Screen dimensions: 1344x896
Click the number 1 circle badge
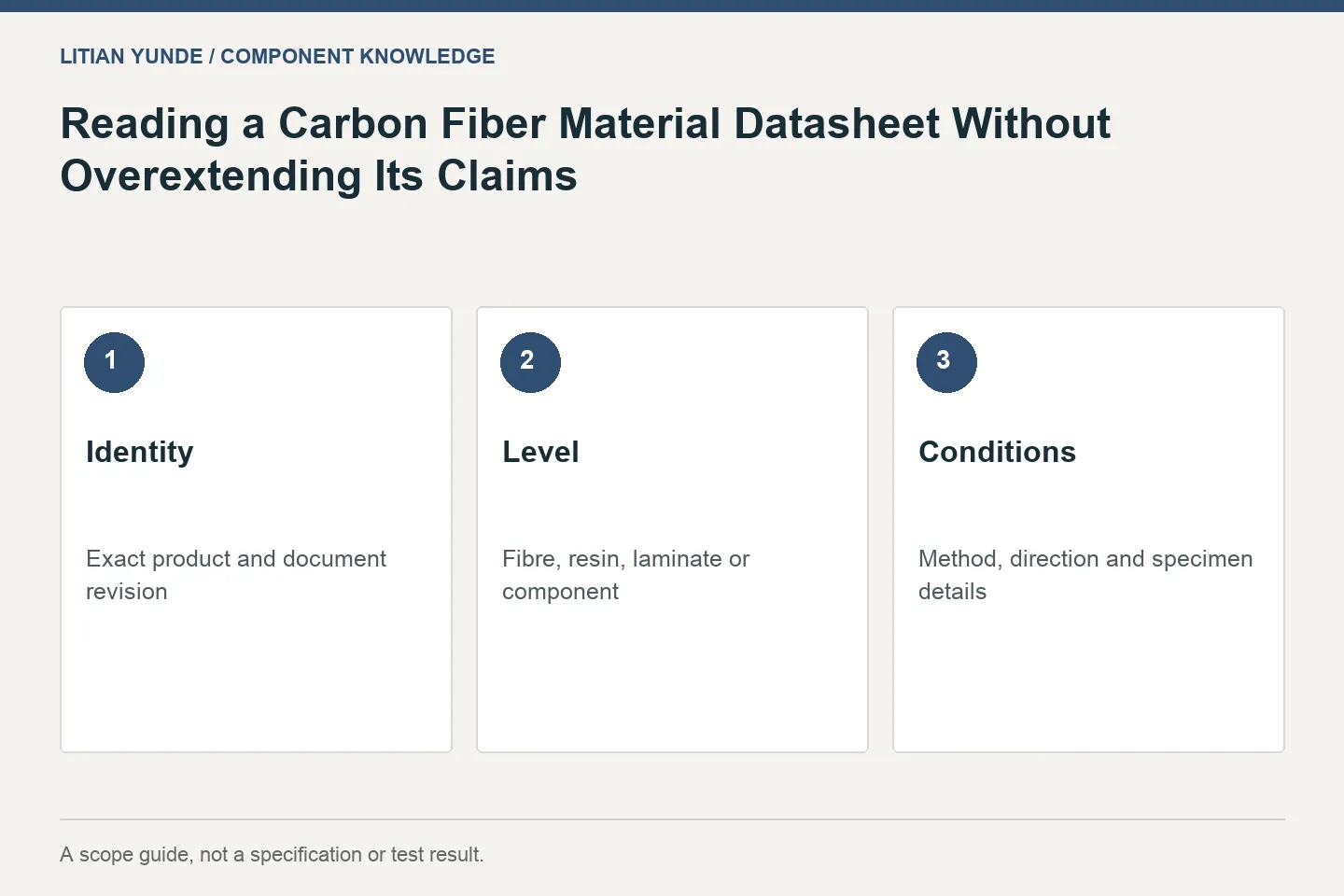click(114, 362)
